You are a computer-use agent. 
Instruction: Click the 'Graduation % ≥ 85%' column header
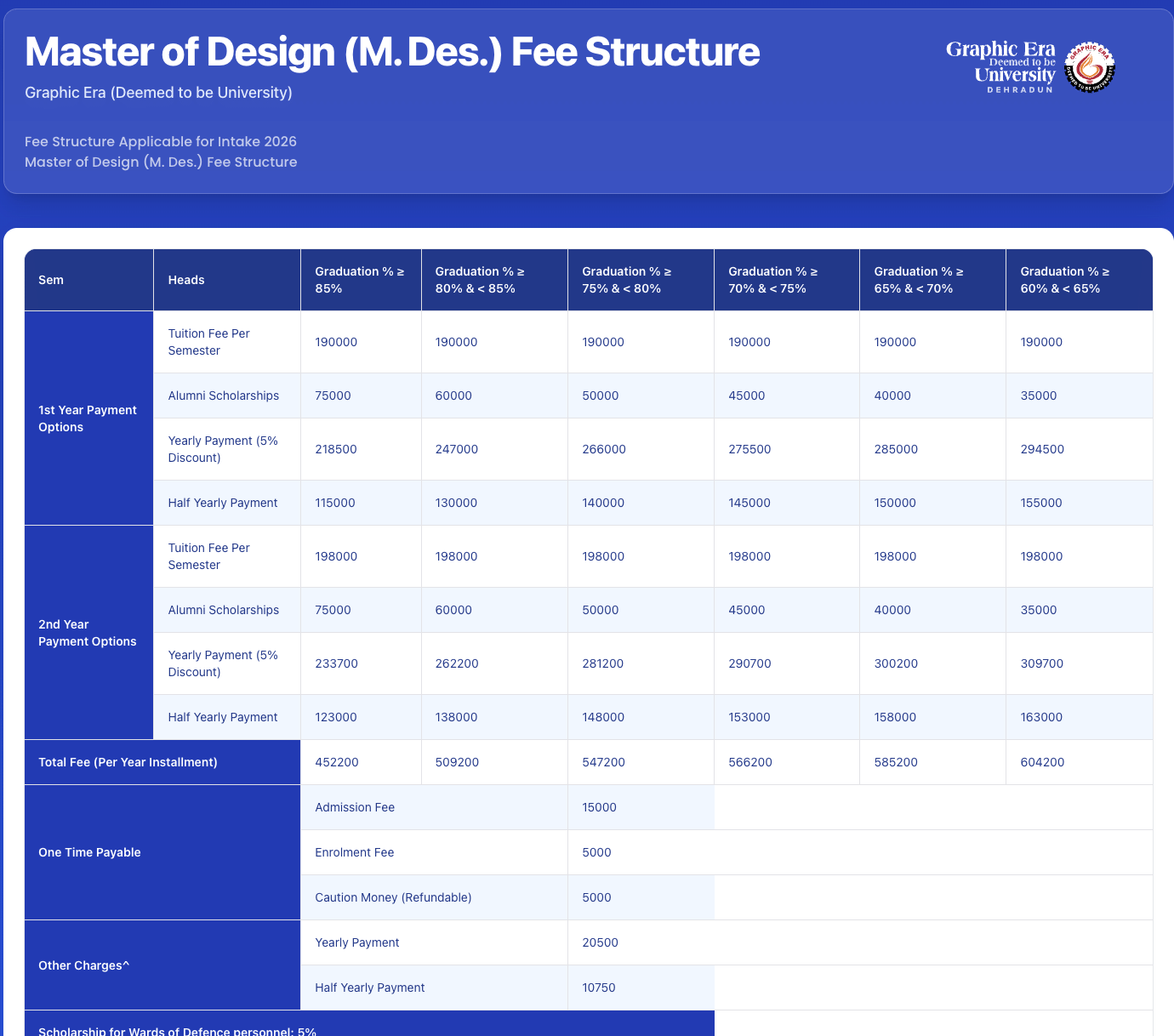[360, 280]
